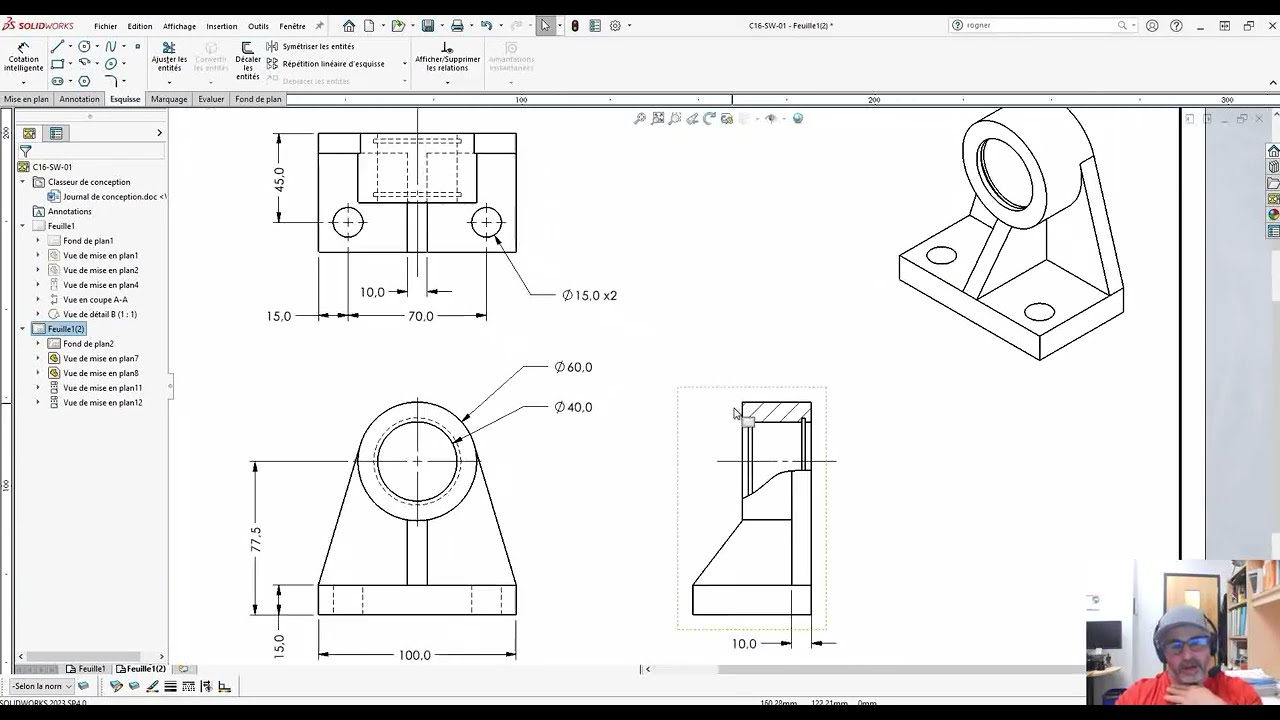Click the rotate view icon
The image size is (1280, 720).
pos(710,118)
